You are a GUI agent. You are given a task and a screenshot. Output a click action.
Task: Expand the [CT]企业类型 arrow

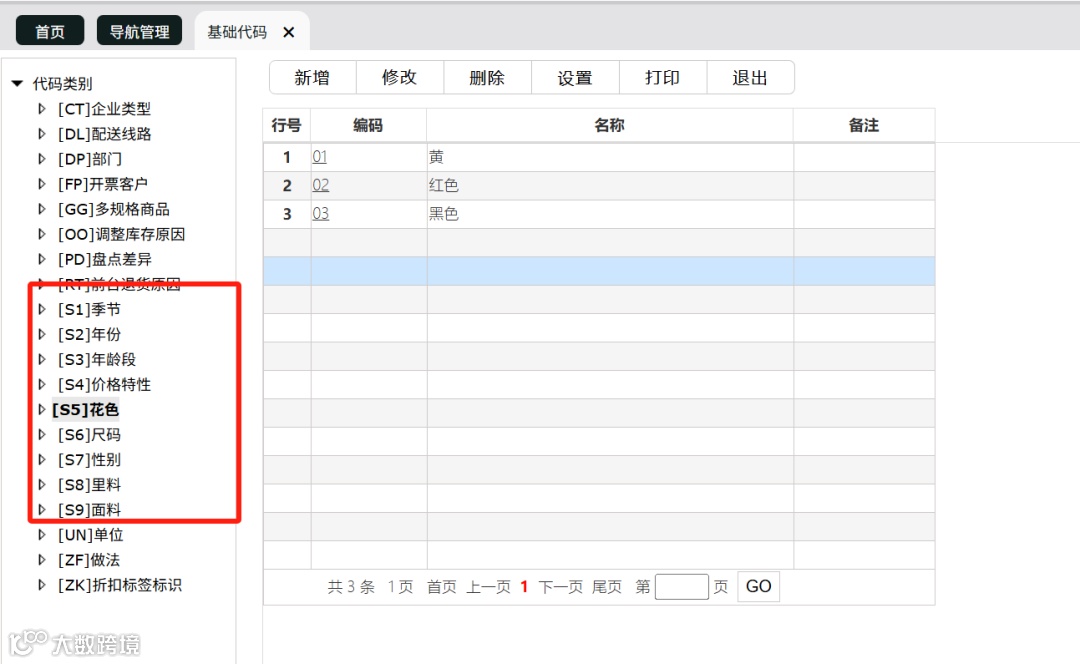pyautogui.click(x=41, y=109)
